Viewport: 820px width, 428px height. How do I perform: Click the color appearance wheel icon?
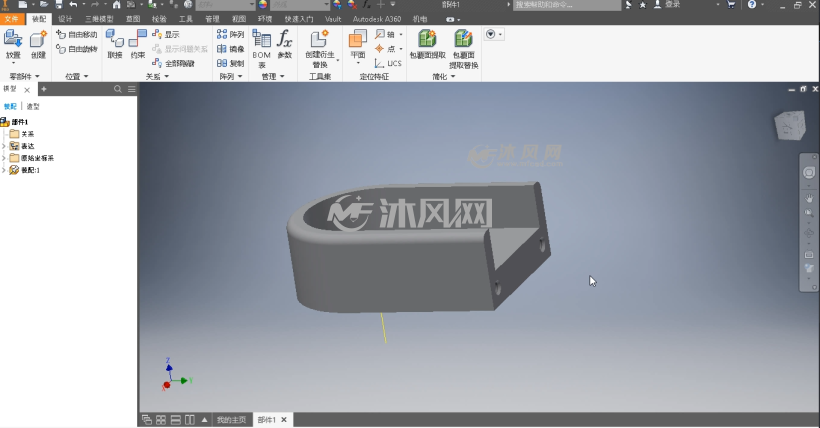click(263, 5)
